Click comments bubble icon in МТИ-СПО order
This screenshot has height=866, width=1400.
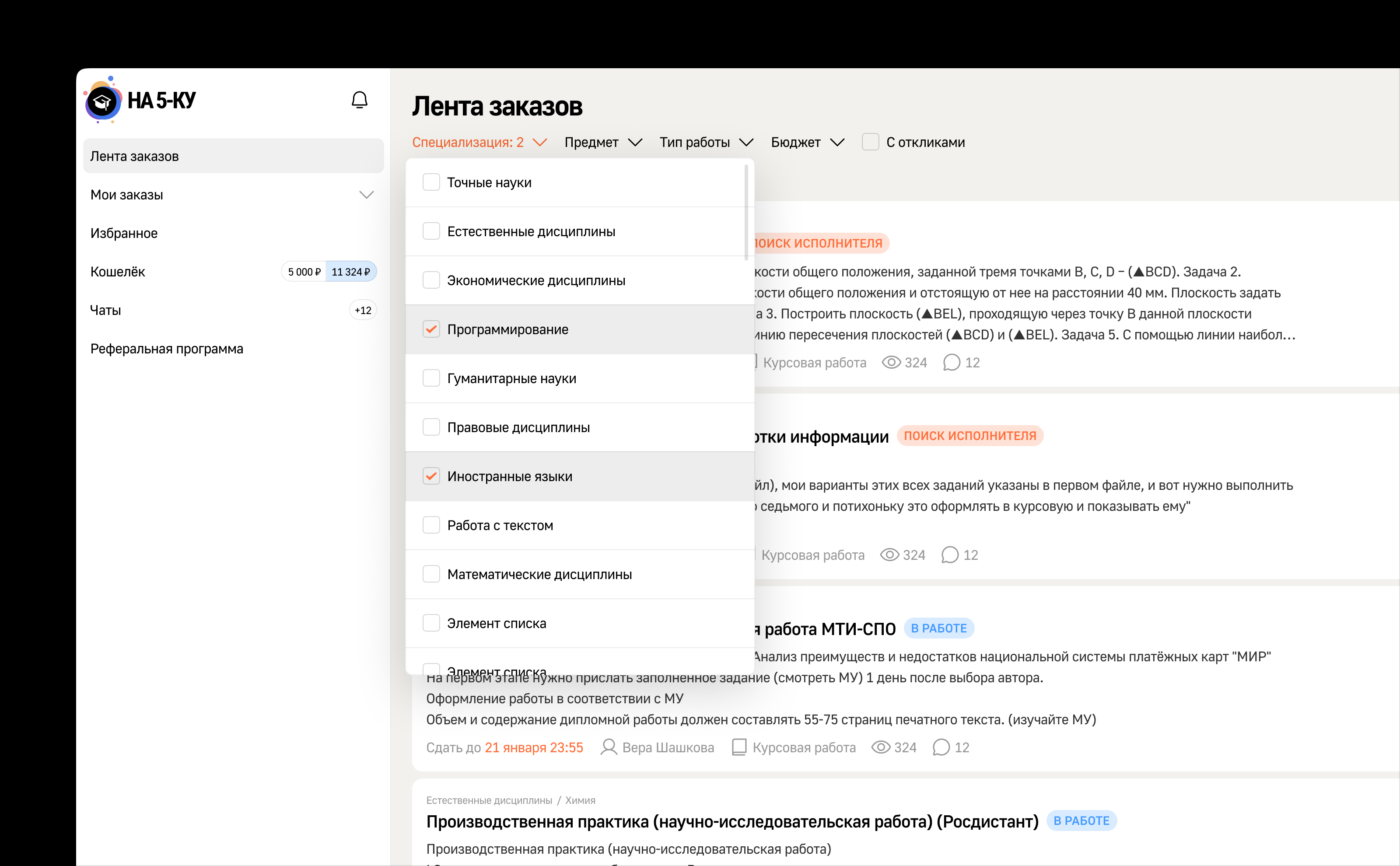pos(941,747)
